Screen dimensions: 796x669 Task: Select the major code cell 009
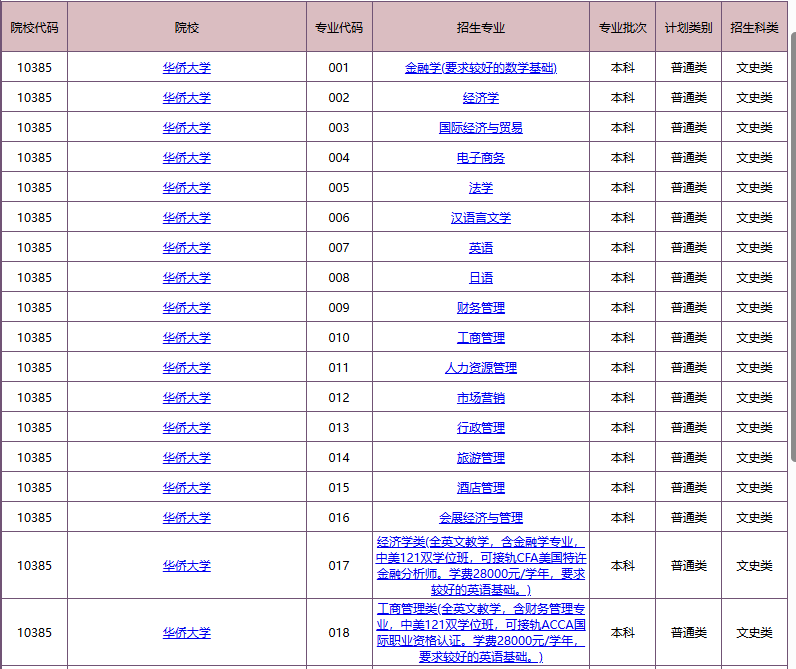pos(339,307)
